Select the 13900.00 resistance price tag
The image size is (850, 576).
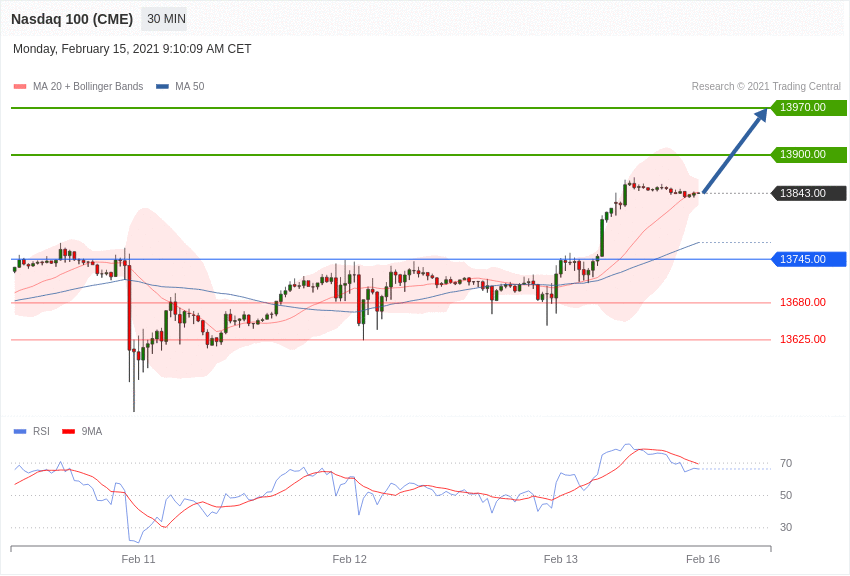[808, 155]
